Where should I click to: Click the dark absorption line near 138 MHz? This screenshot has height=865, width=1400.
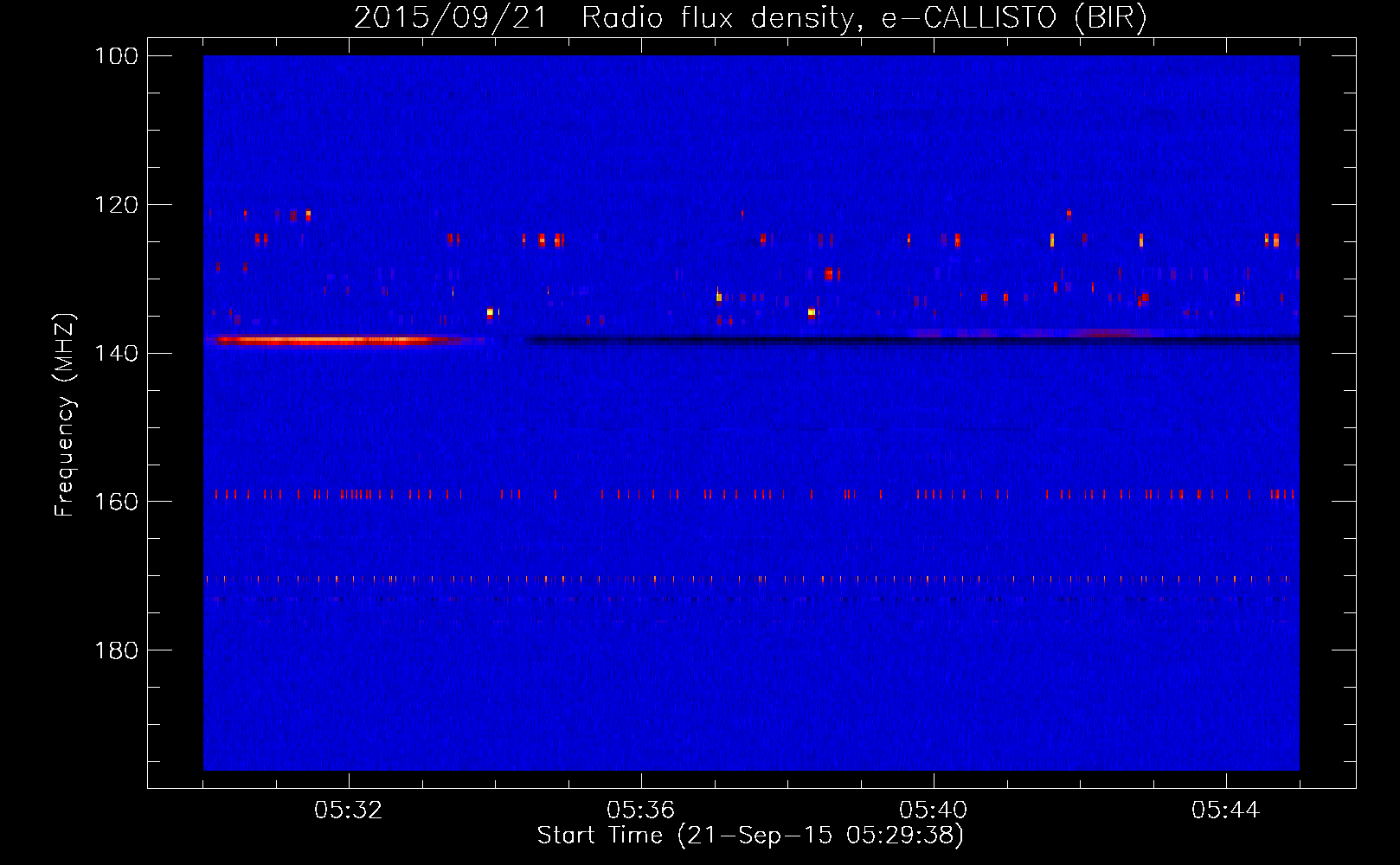(x=913, y=340)
